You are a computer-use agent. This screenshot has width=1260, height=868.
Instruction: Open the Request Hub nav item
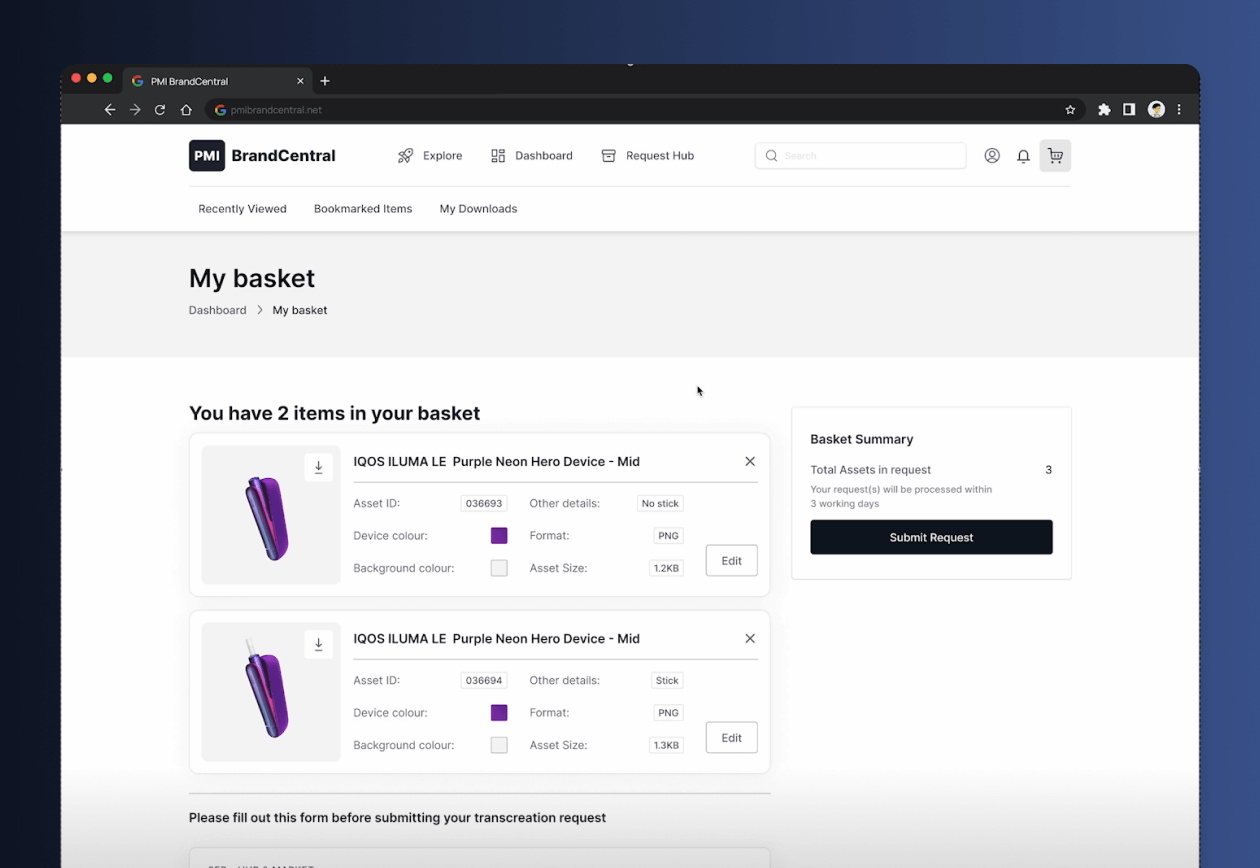point(648,156)
